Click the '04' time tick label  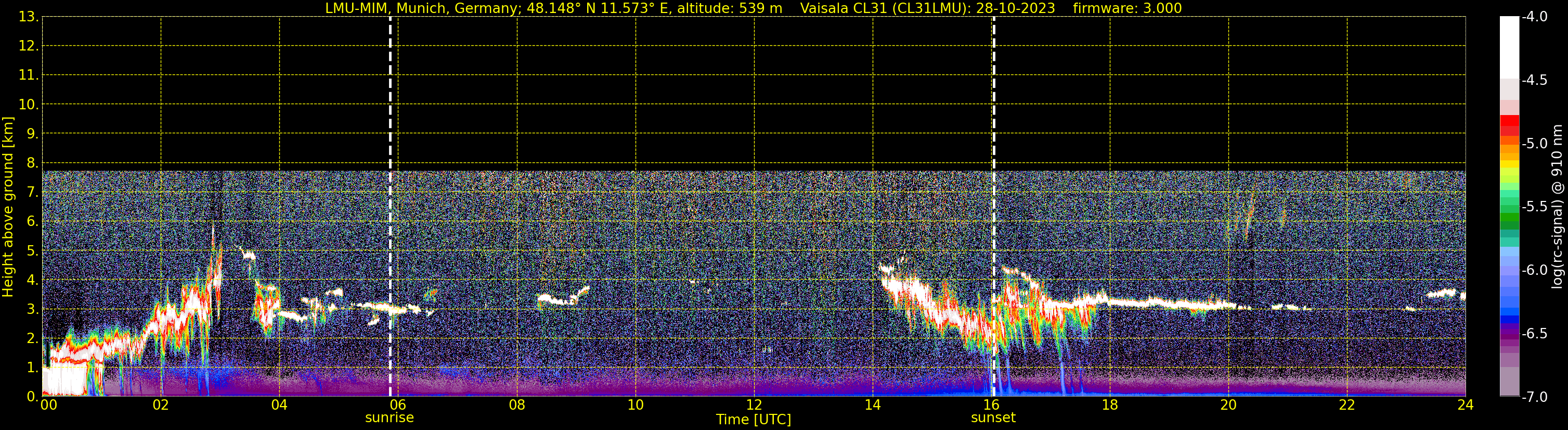click(279, 405)
